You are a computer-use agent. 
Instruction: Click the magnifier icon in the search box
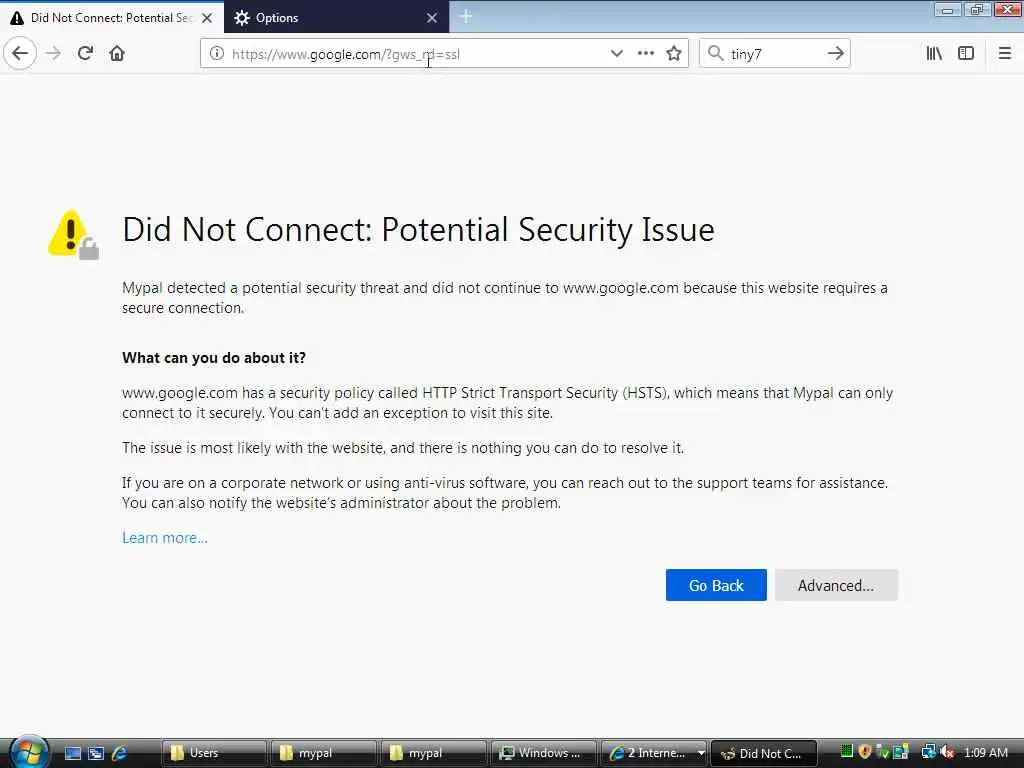point(716,54)
